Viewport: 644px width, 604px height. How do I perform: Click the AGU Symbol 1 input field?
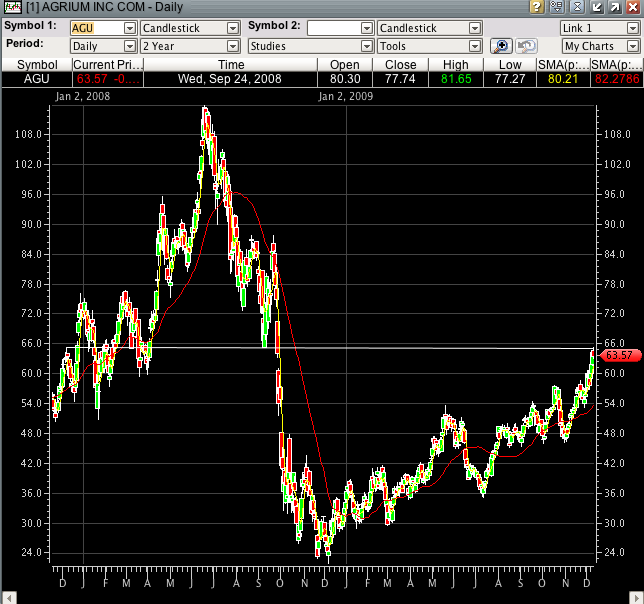point(96,28)
